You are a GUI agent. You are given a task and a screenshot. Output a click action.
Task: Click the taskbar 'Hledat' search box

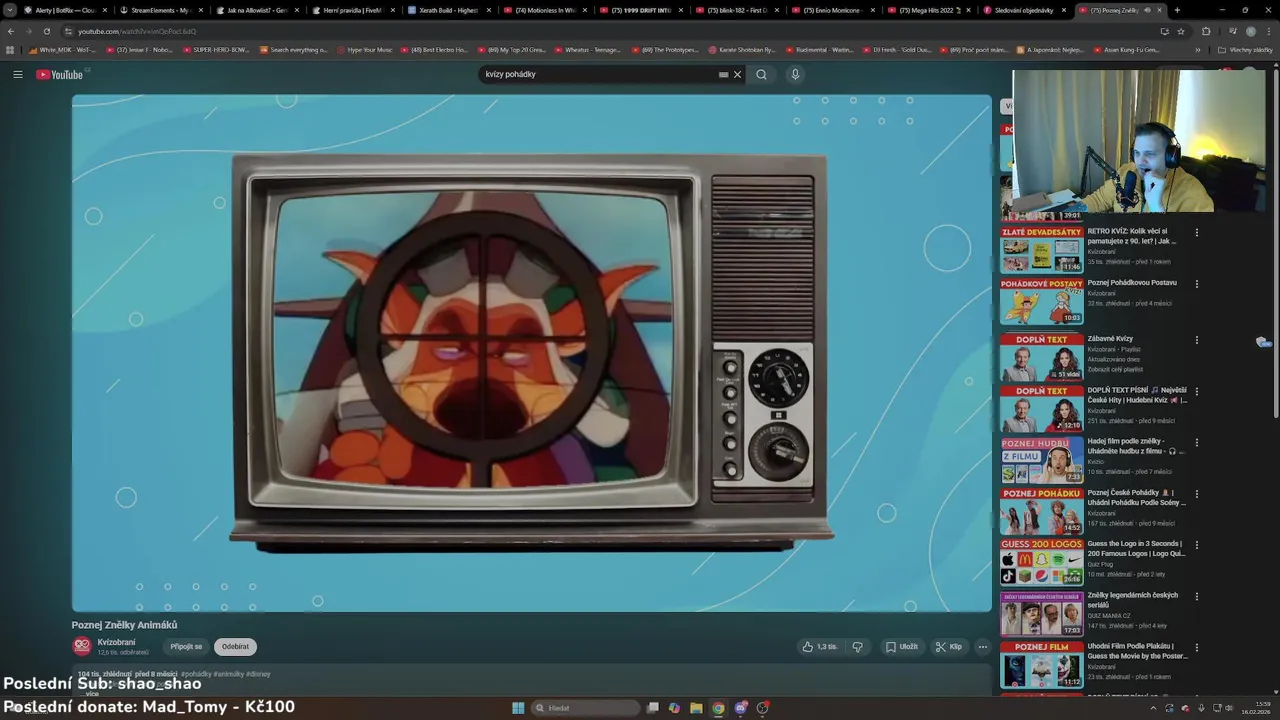[585, 708]
